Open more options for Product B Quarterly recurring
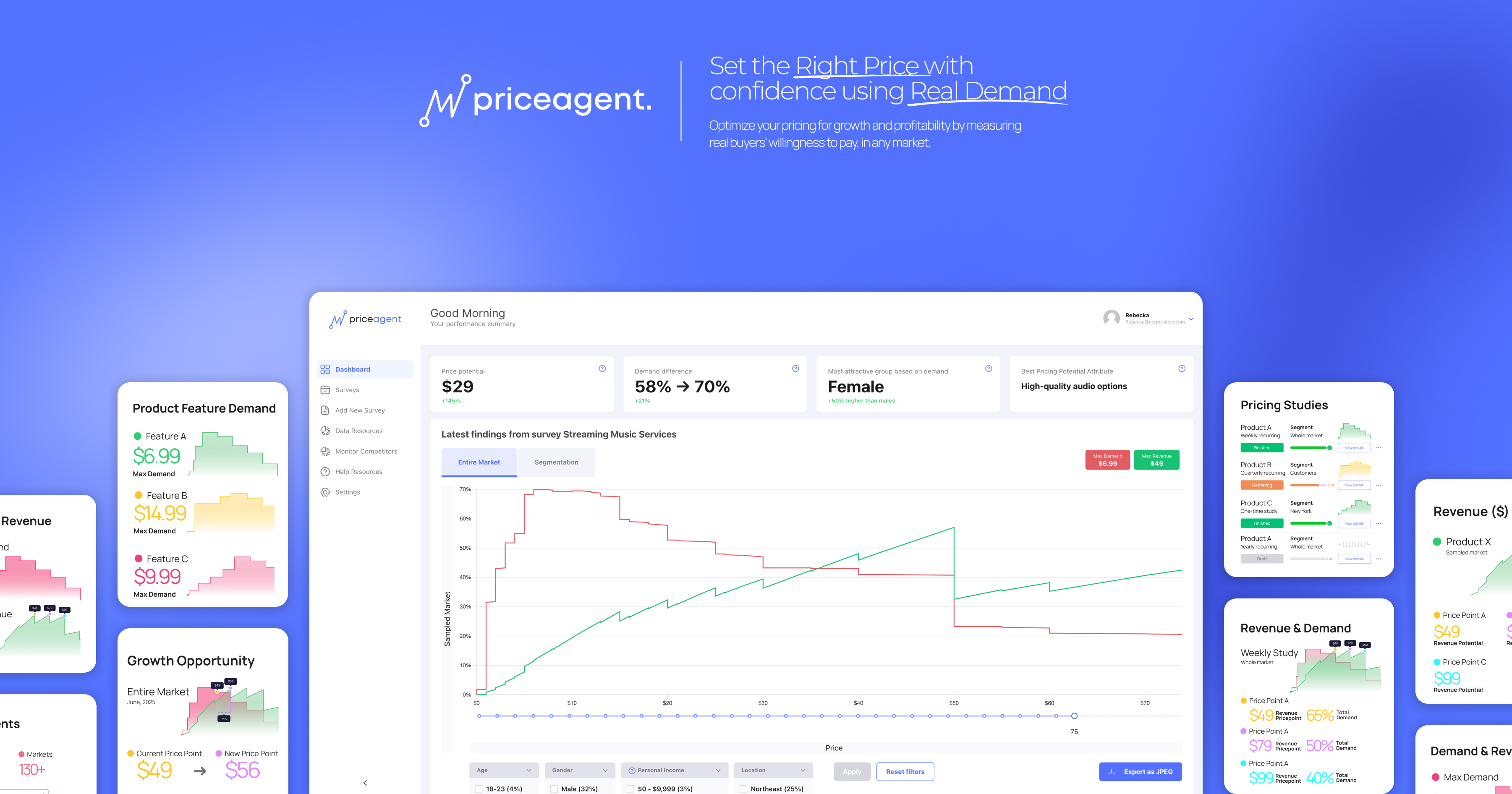This screenshot has height=794, width=1512. [x=1378, y=485]
